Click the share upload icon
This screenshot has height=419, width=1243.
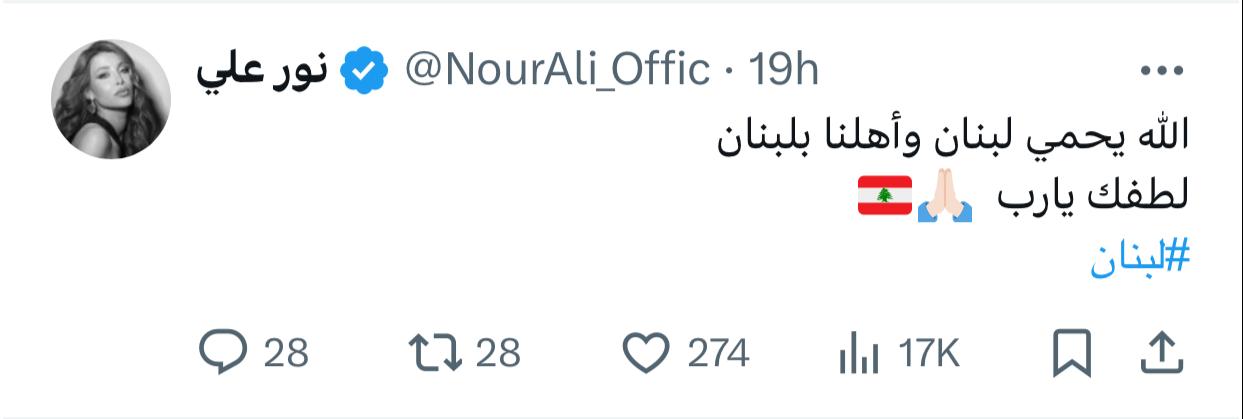[x=1162, y=353]
